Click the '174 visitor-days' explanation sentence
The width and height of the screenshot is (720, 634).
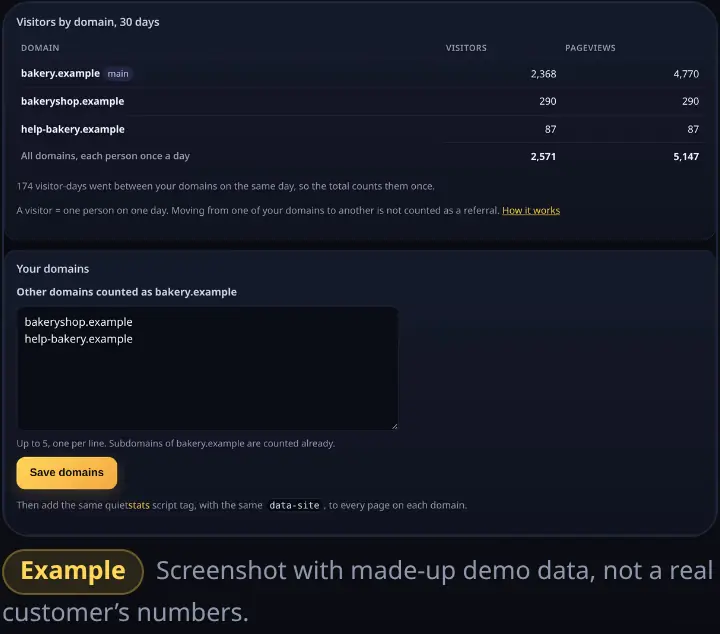(225, 186)
